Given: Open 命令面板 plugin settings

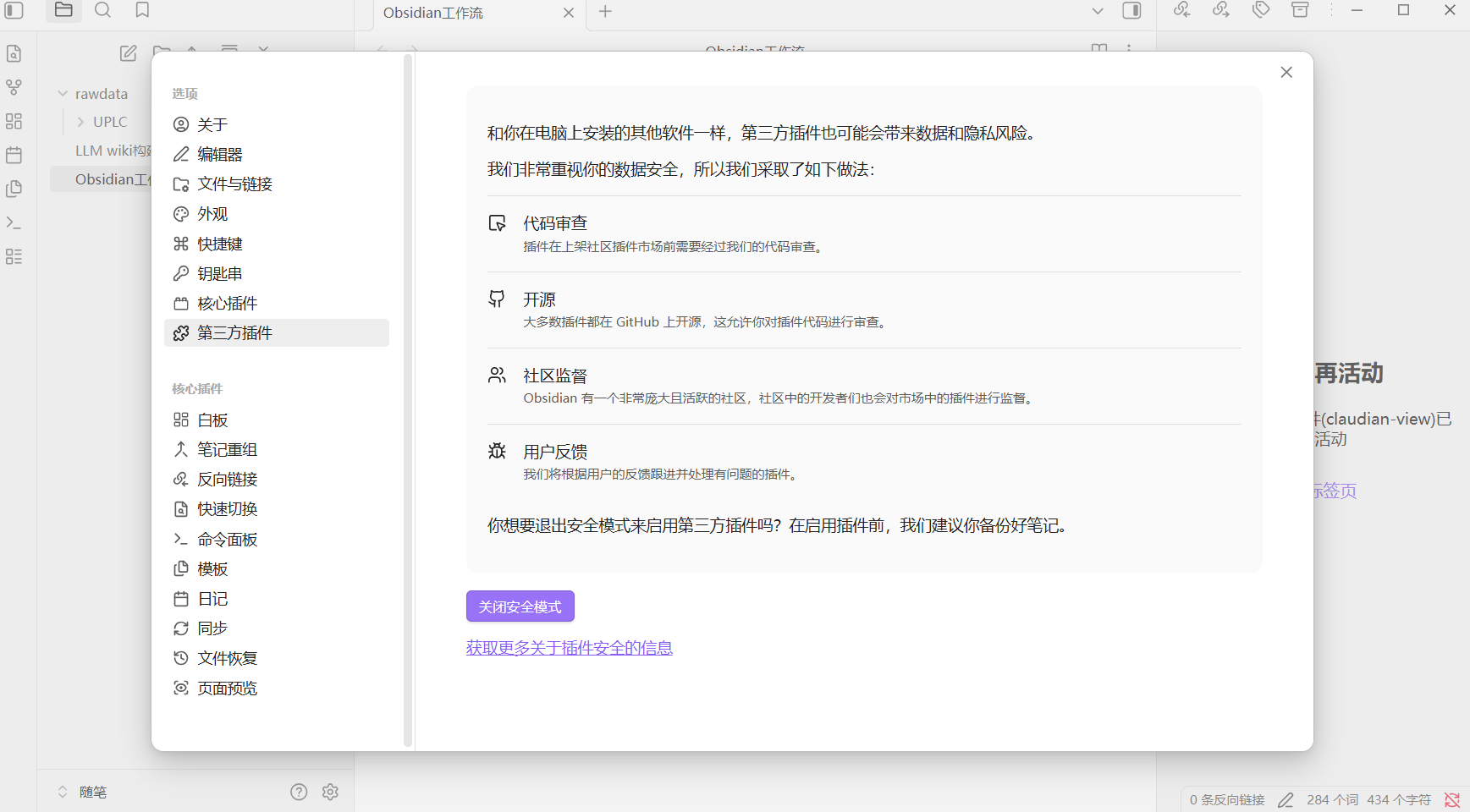Looking at the screenshot, I should pos(277,540).
